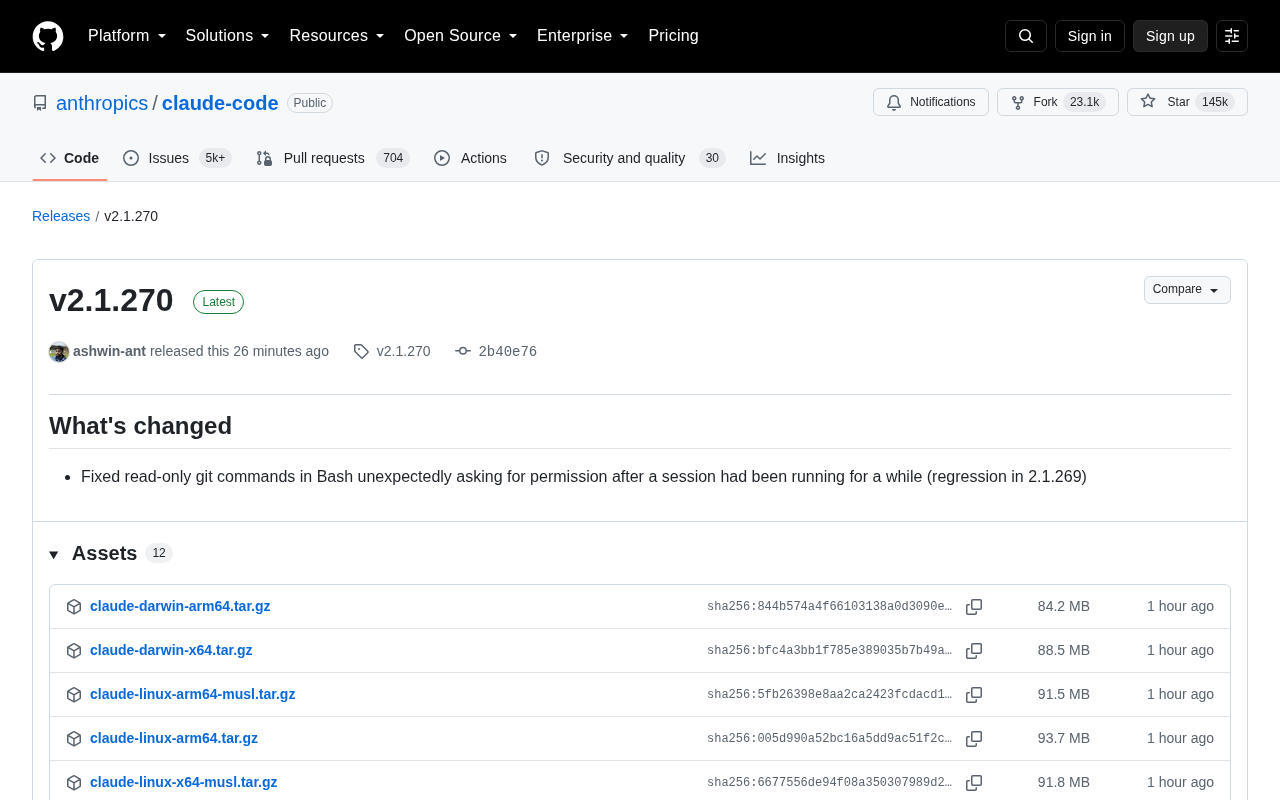Screen dimensions: 1280x800
Task: Click the Star count 145k
Action: [1215, 102]
